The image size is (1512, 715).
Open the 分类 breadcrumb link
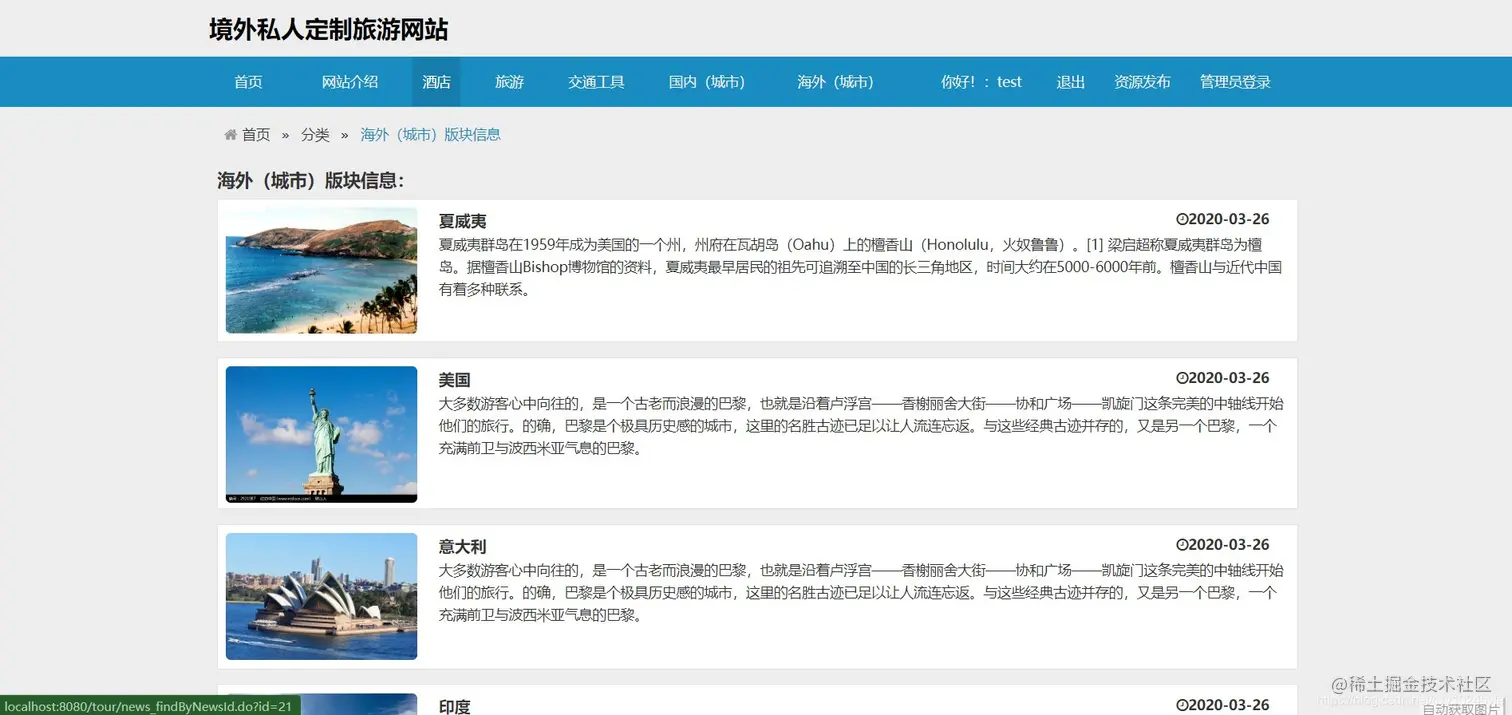click(315, 134)
